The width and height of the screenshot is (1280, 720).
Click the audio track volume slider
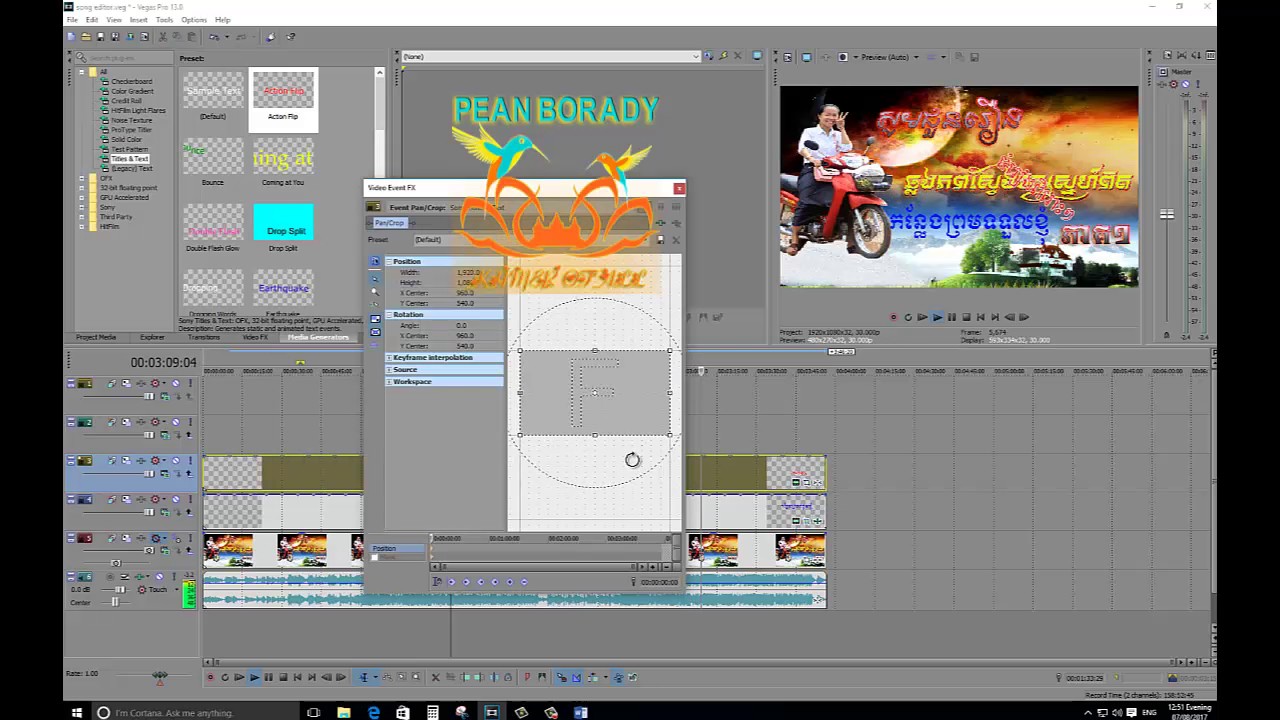tap(119, 590)
